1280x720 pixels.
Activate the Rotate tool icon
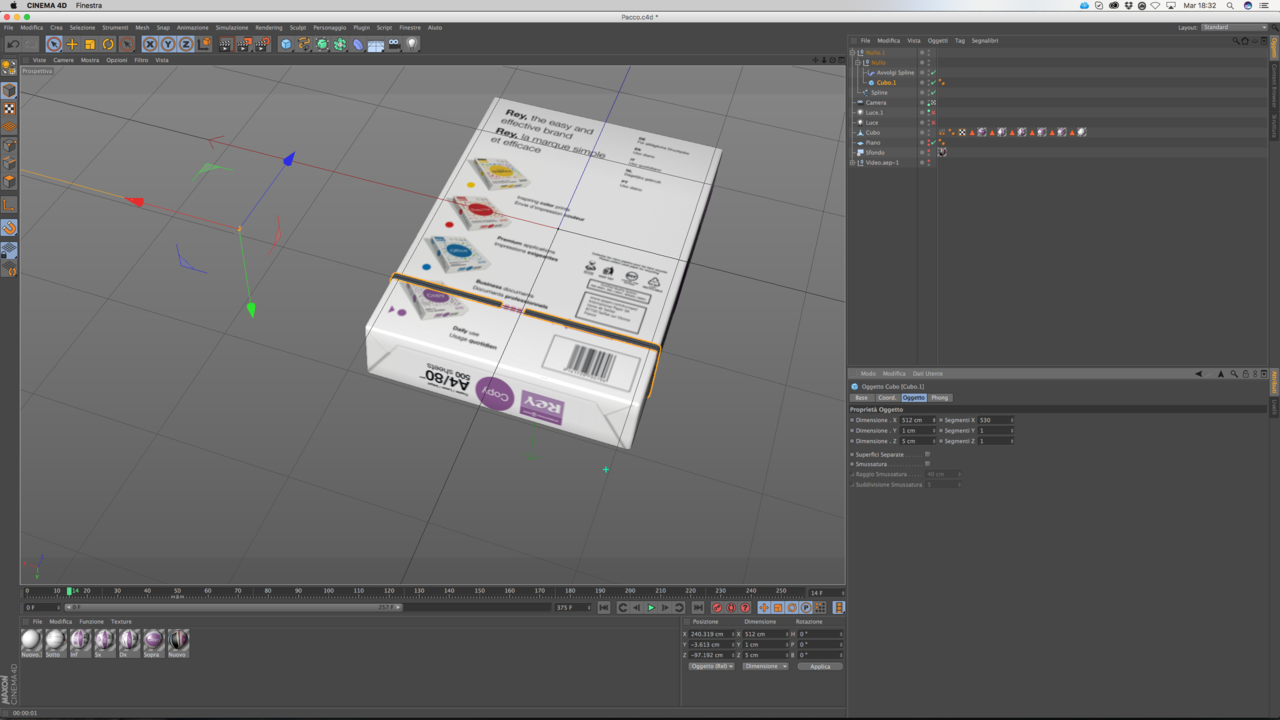click(x=108, y=44)
